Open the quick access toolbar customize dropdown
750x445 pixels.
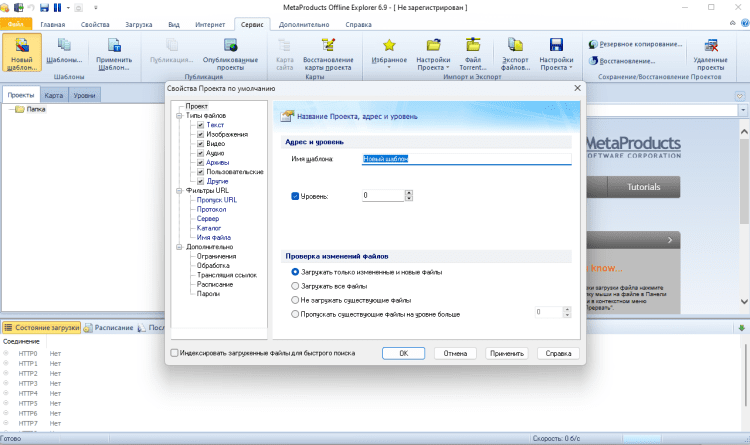tap(96, 8)
